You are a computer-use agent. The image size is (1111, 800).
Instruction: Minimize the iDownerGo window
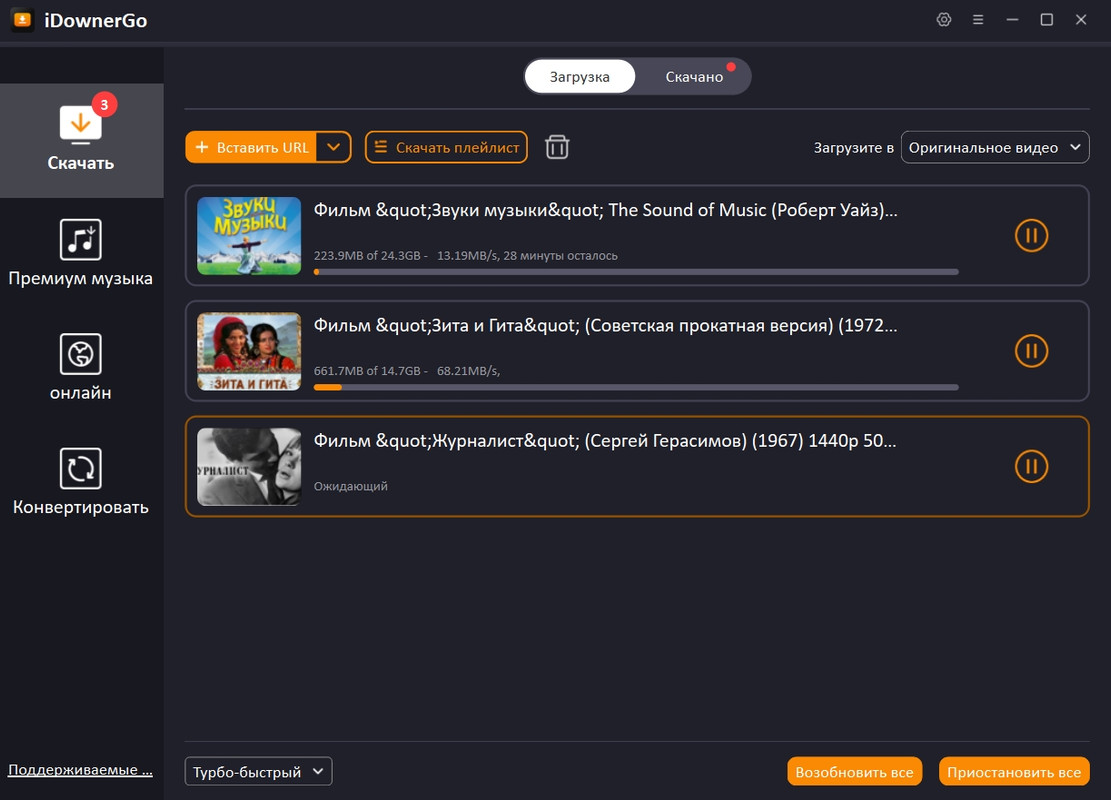pyautogui.click(x=1013, y=20)
